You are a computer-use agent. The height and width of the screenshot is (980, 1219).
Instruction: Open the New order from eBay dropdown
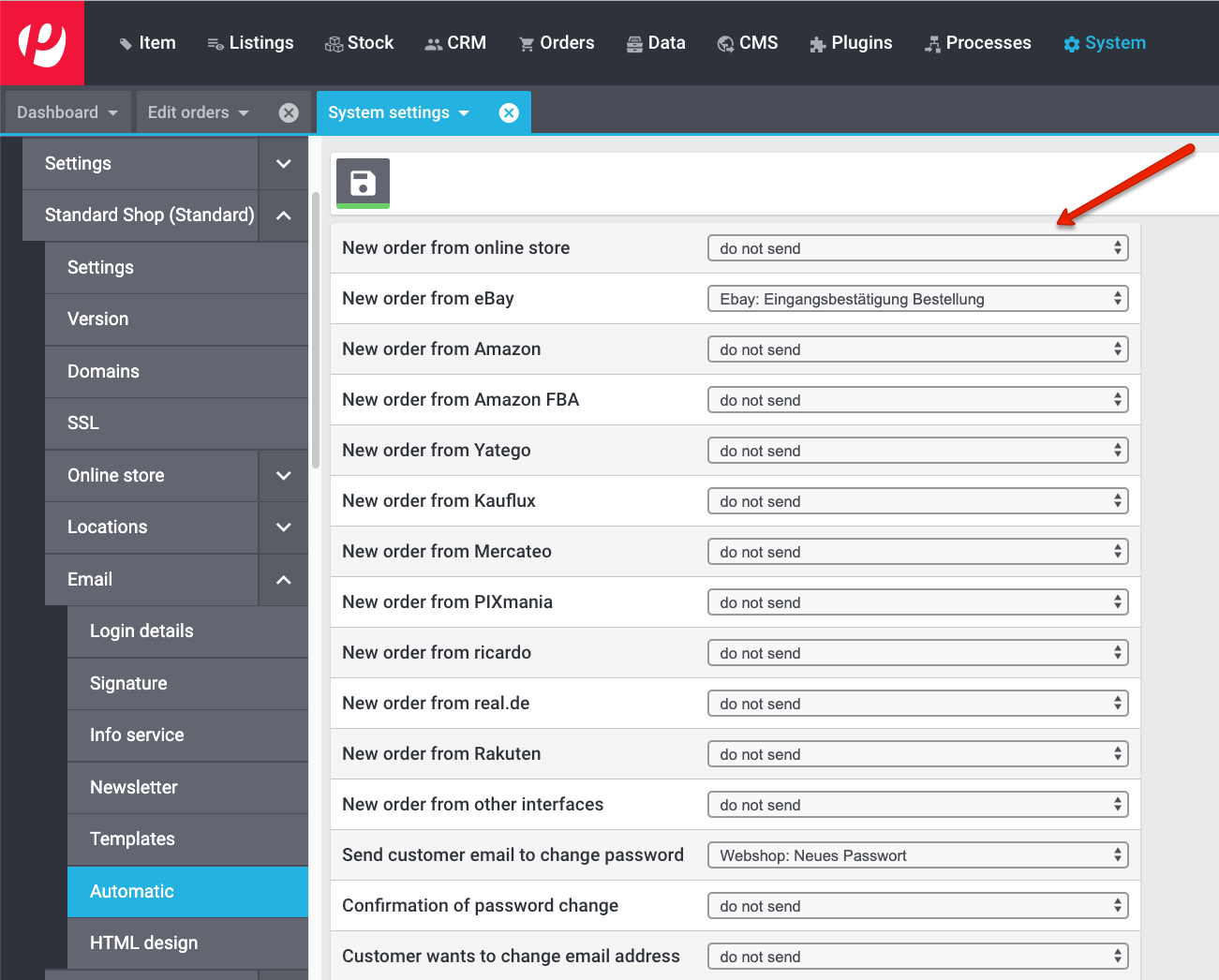coord(917,299)
